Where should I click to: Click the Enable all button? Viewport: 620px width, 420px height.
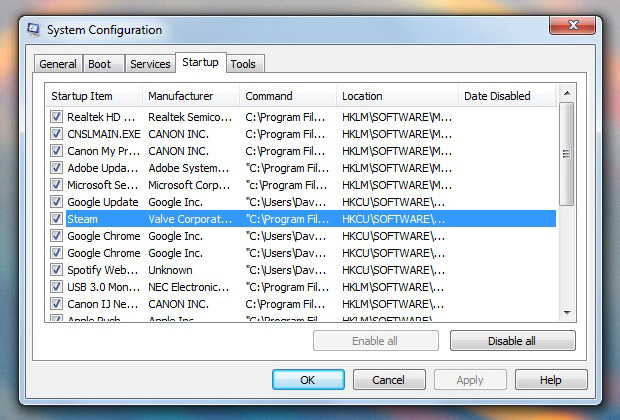[x=375, y=341]
